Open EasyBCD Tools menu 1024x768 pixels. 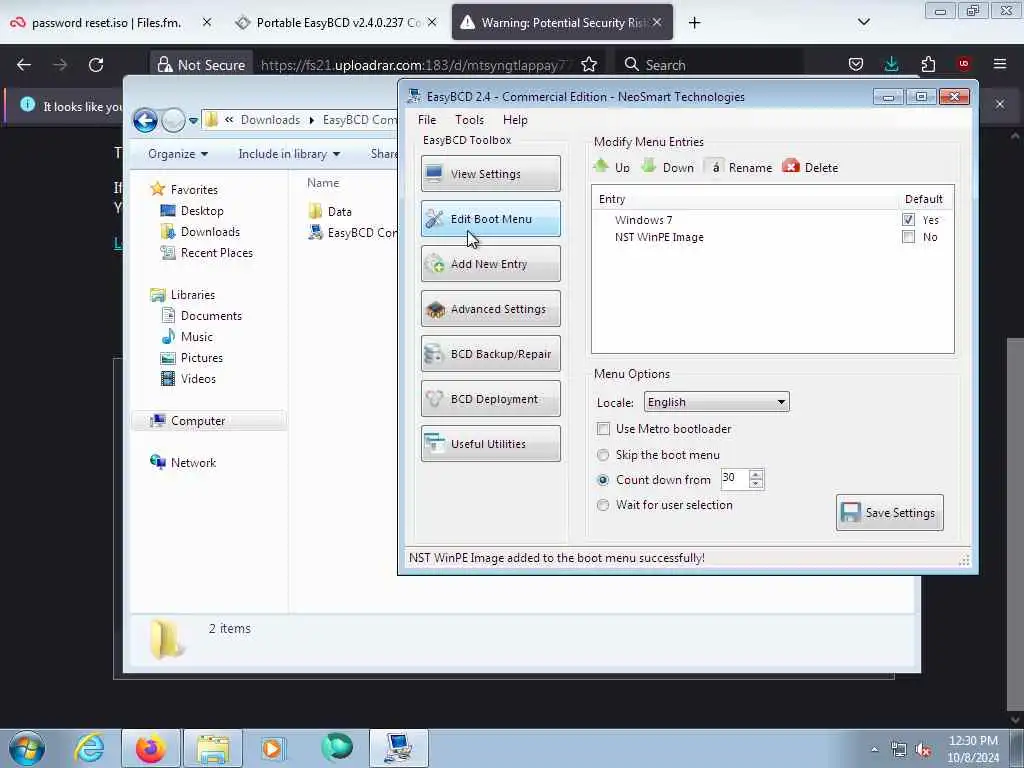[x=470, y=120]
